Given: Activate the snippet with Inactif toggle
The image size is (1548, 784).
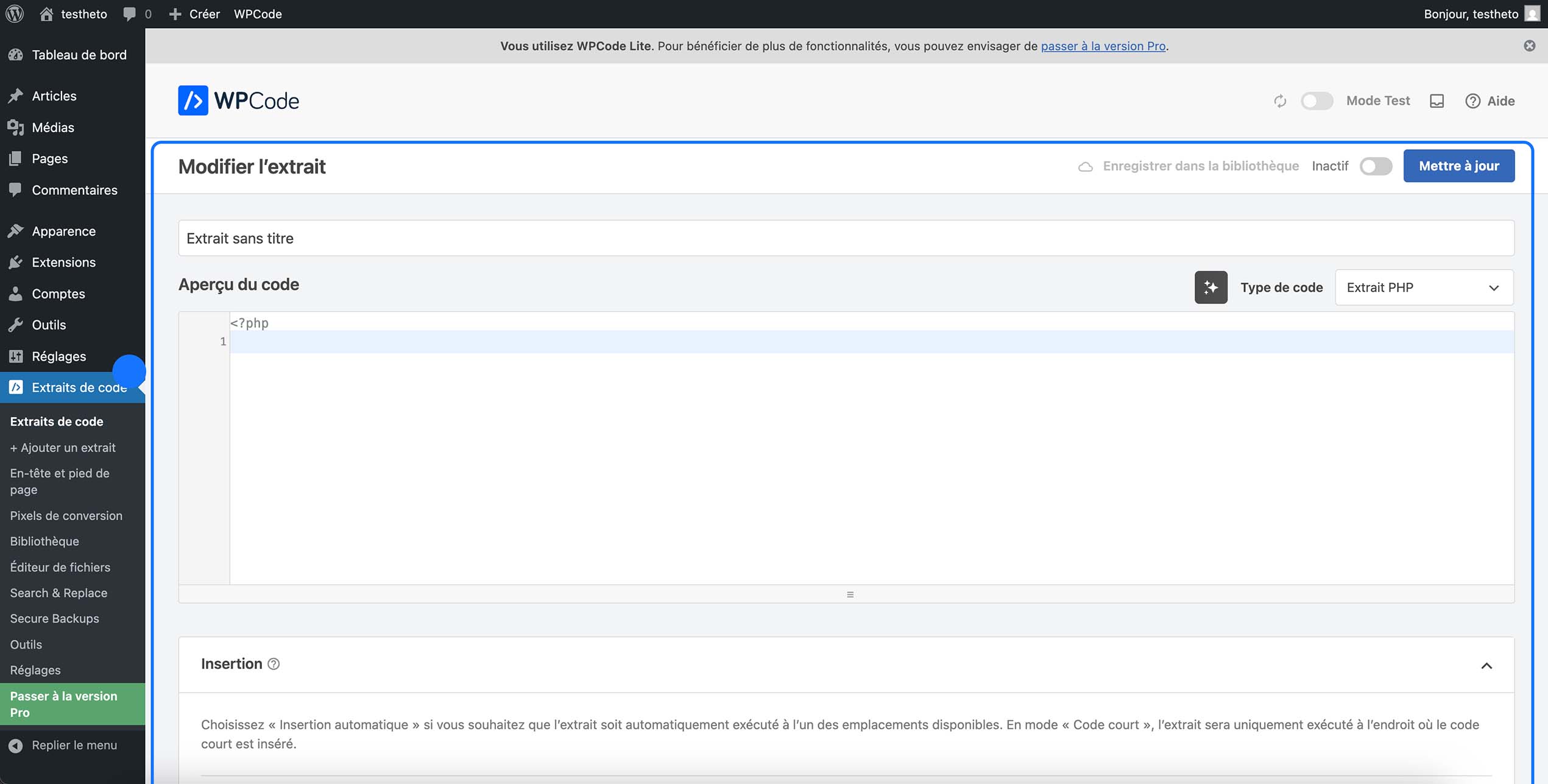Looking at the screenshot, I should (x=1376, y=166).
